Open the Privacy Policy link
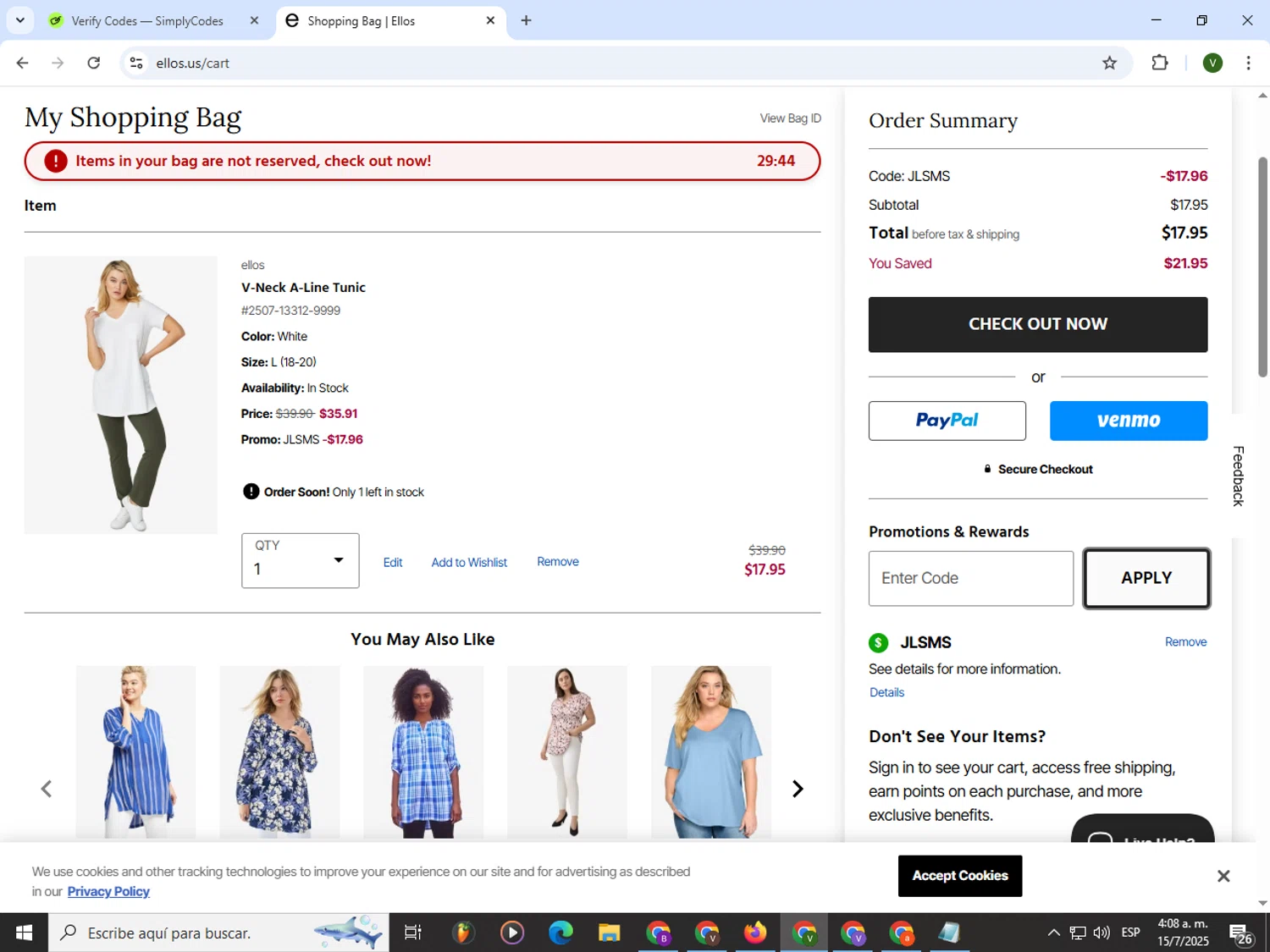This screenshot has height=952, width=1270. tap(108, 892)
